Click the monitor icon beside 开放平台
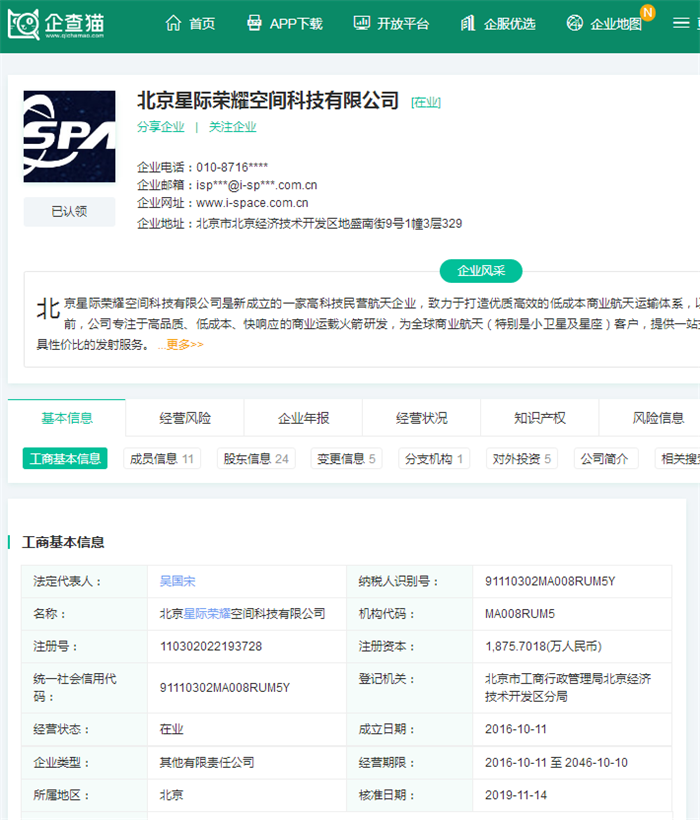Viewport: 700px width, 820px height. [x=361, y=23]
